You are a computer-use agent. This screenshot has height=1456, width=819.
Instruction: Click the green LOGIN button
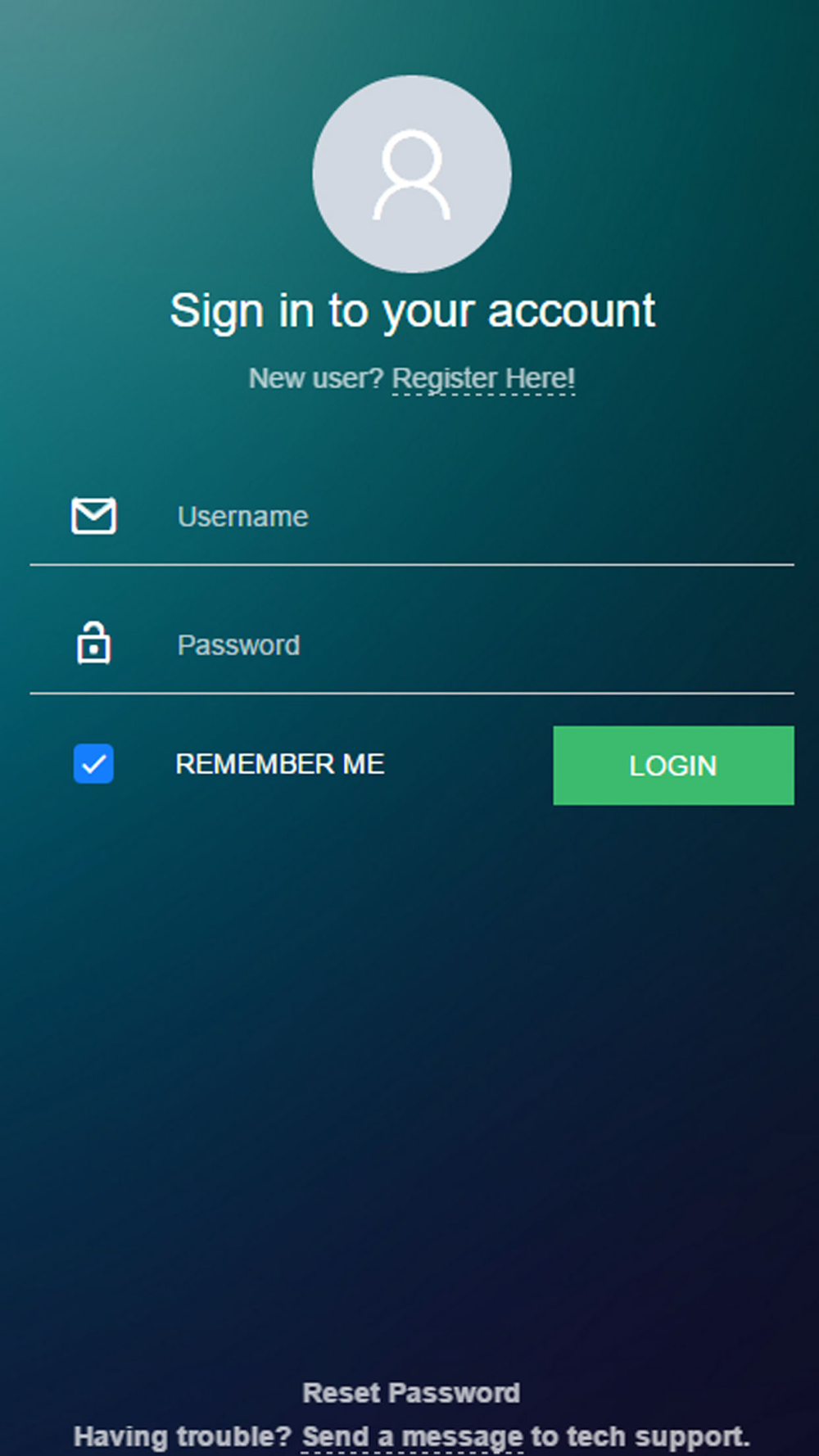pyautogui.click(x=673, y=766)
